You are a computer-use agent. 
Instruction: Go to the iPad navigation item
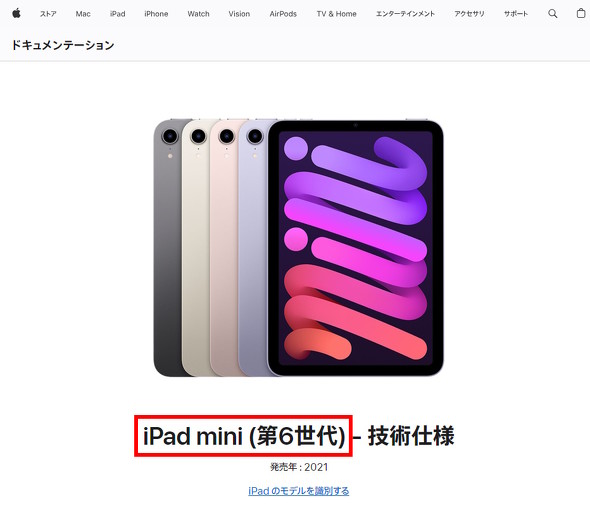point(117,14)
